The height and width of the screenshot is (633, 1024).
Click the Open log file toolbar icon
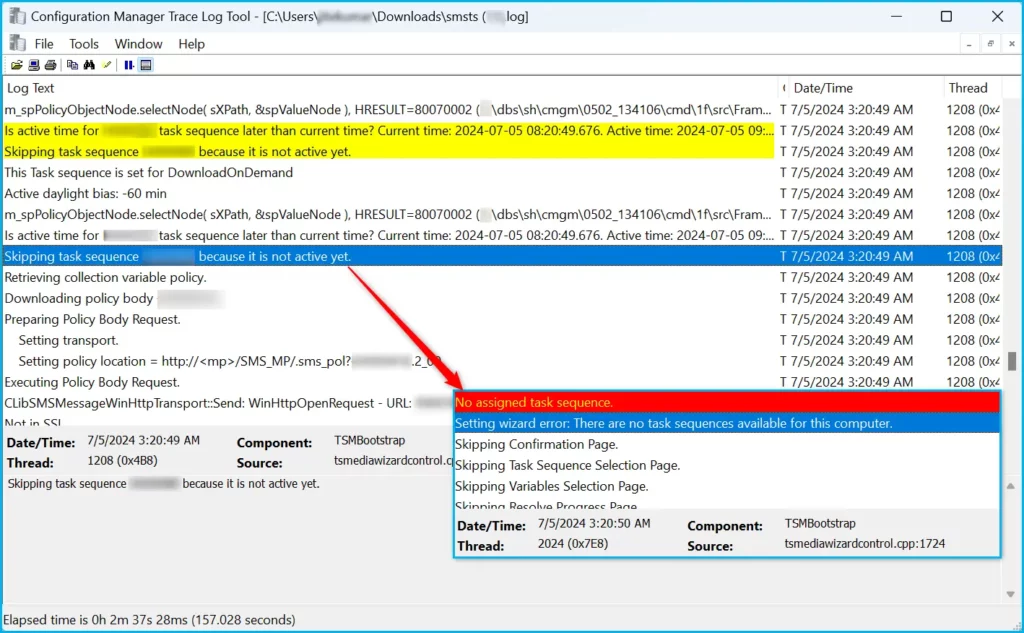16,65
